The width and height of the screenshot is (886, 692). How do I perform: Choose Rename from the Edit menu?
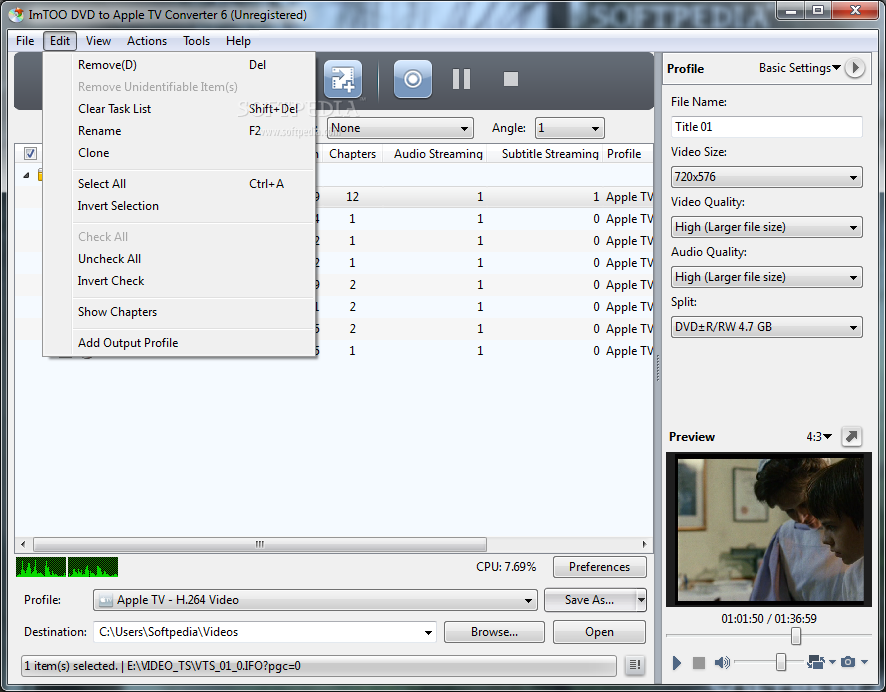(179, 131)
